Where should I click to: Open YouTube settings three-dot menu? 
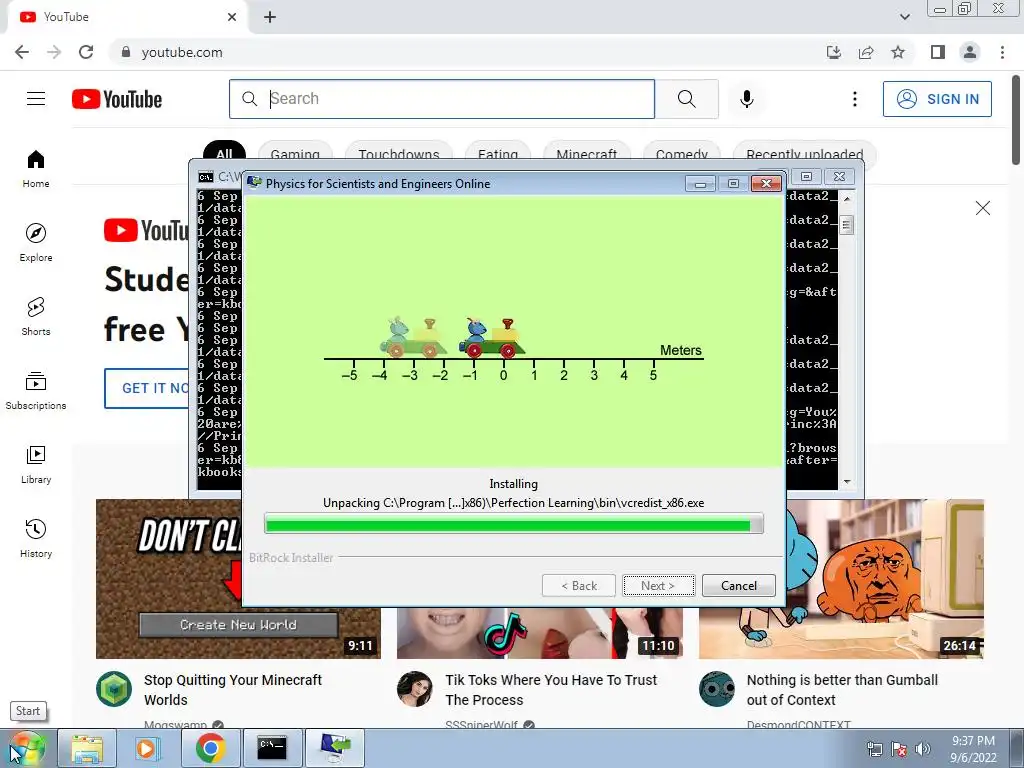point(854,99)
